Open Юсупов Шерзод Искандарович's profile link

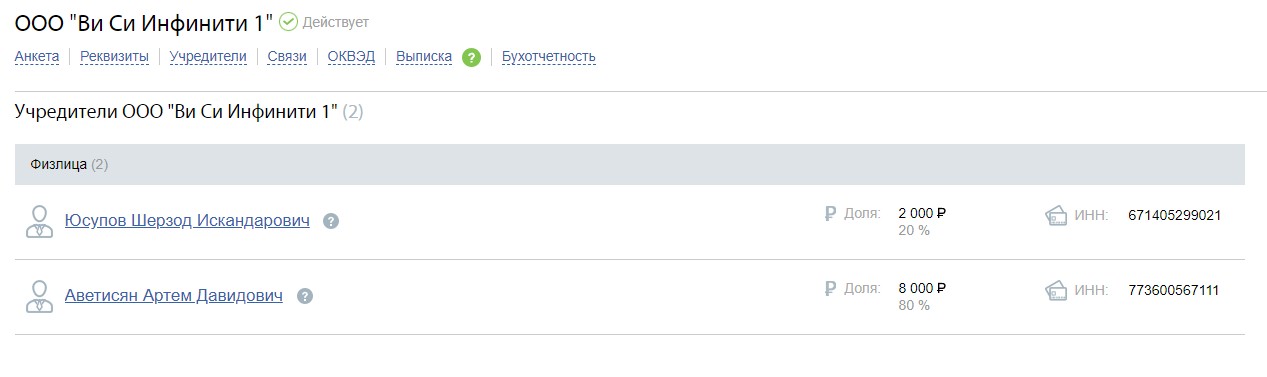coord(187,220)
